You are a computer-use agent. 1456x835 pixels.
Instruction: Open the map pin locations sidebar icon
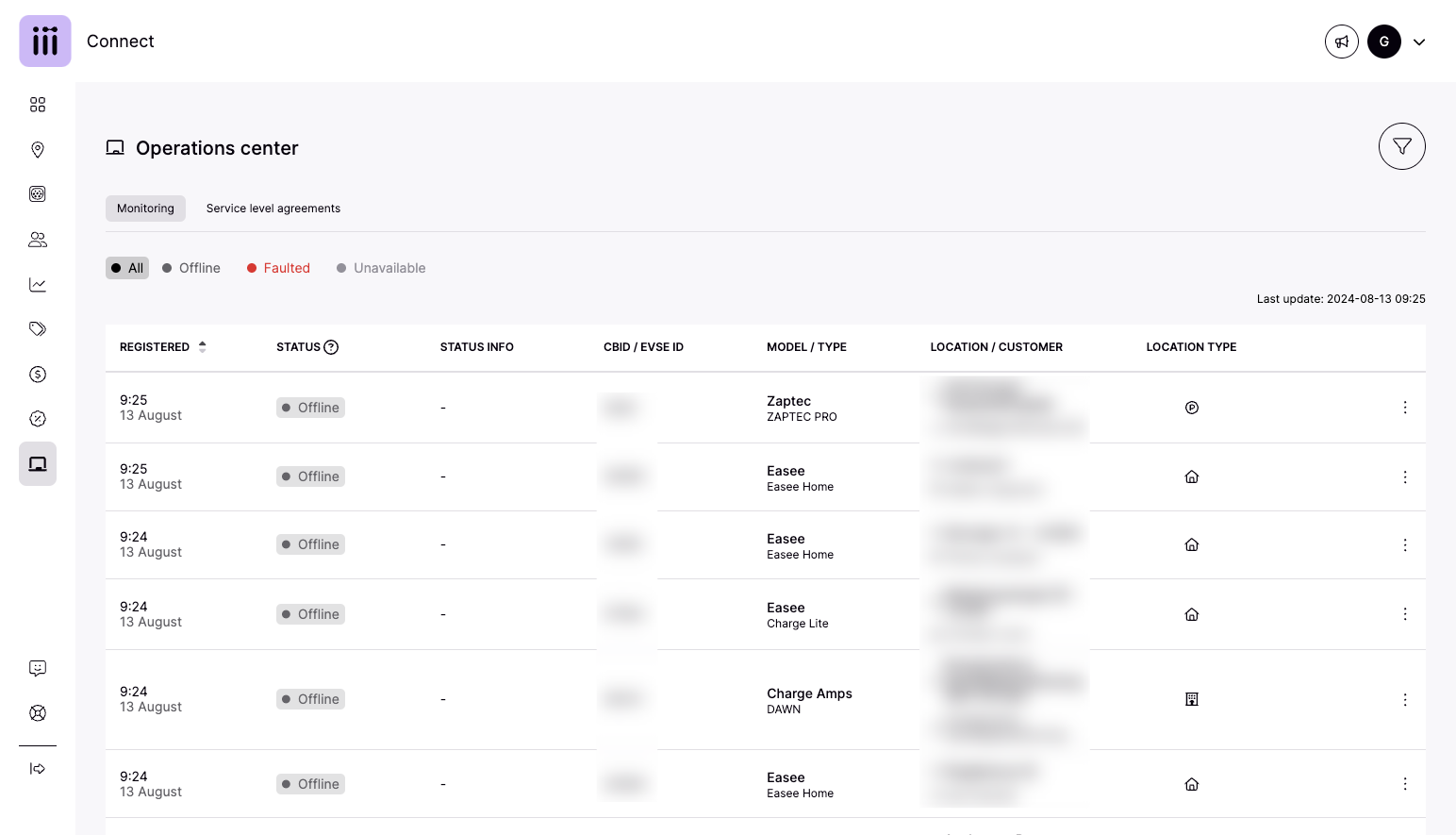pyautogui.click(x=38, y=150)
